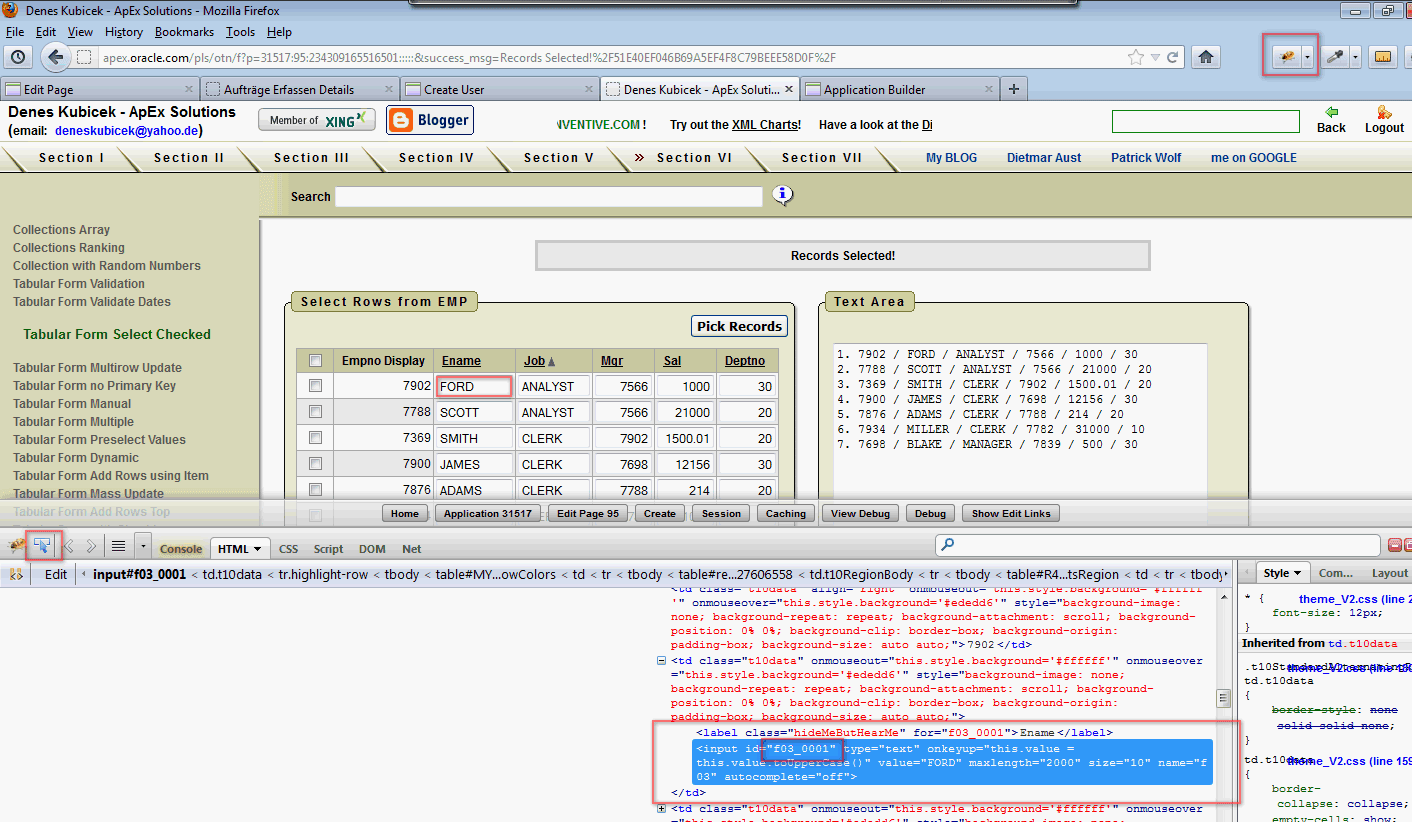Click the Firebug bug icon in panel toolbar
1412x822 pixels.
[16, 546]
